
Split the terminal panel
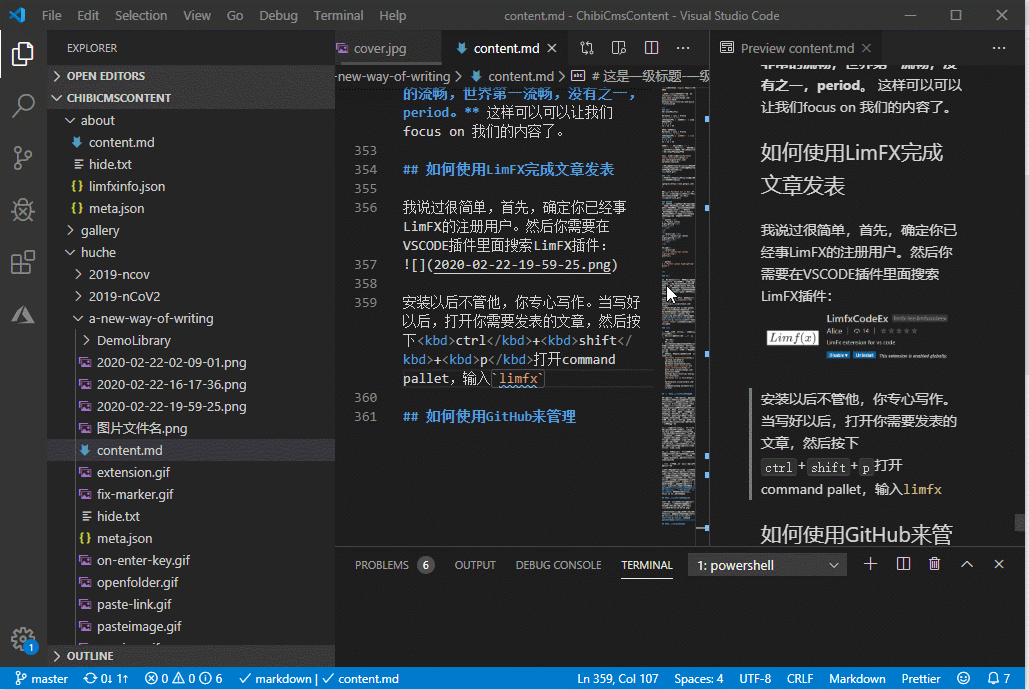pos(903,564)
